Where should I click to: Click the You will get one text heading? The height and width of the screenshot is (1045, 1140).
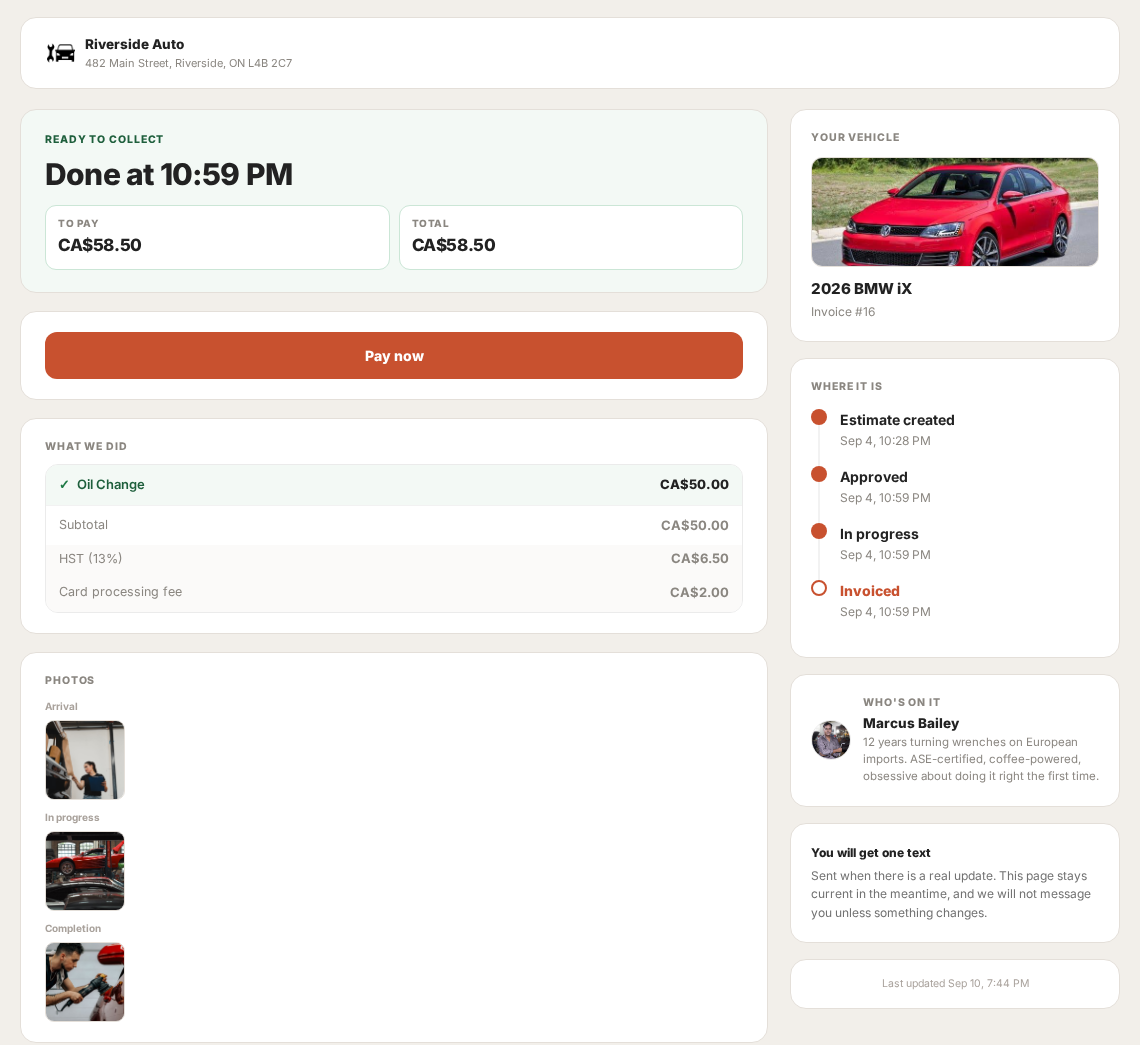click(871, 853)
